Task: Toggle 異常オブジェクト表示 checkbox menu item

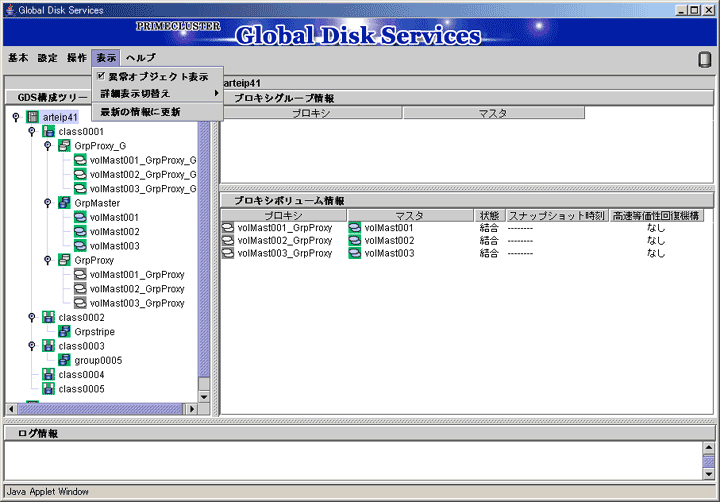Action: point(158,76)
